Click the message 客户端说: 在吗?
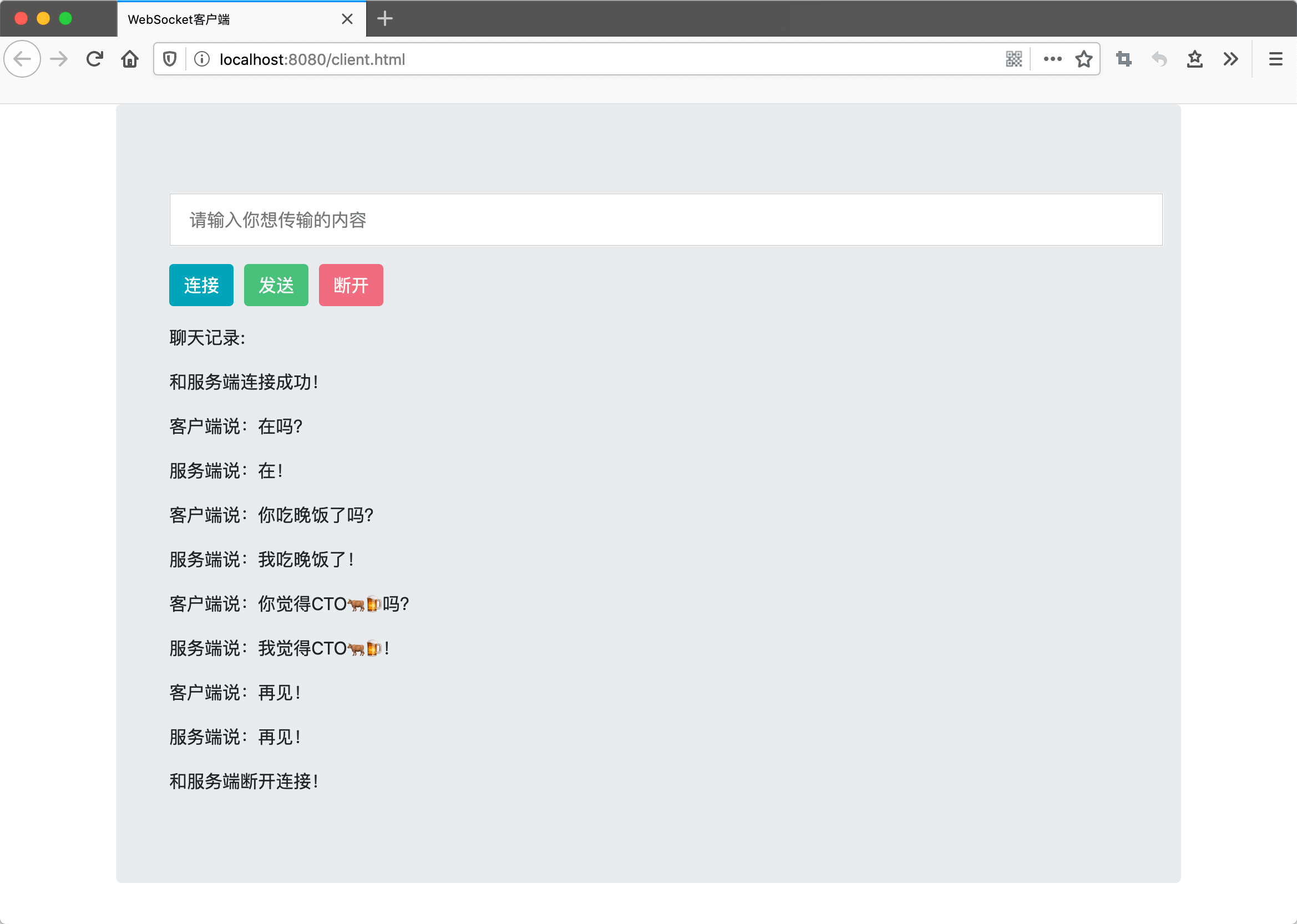1297x924 pixels. [x=236, y=427]
